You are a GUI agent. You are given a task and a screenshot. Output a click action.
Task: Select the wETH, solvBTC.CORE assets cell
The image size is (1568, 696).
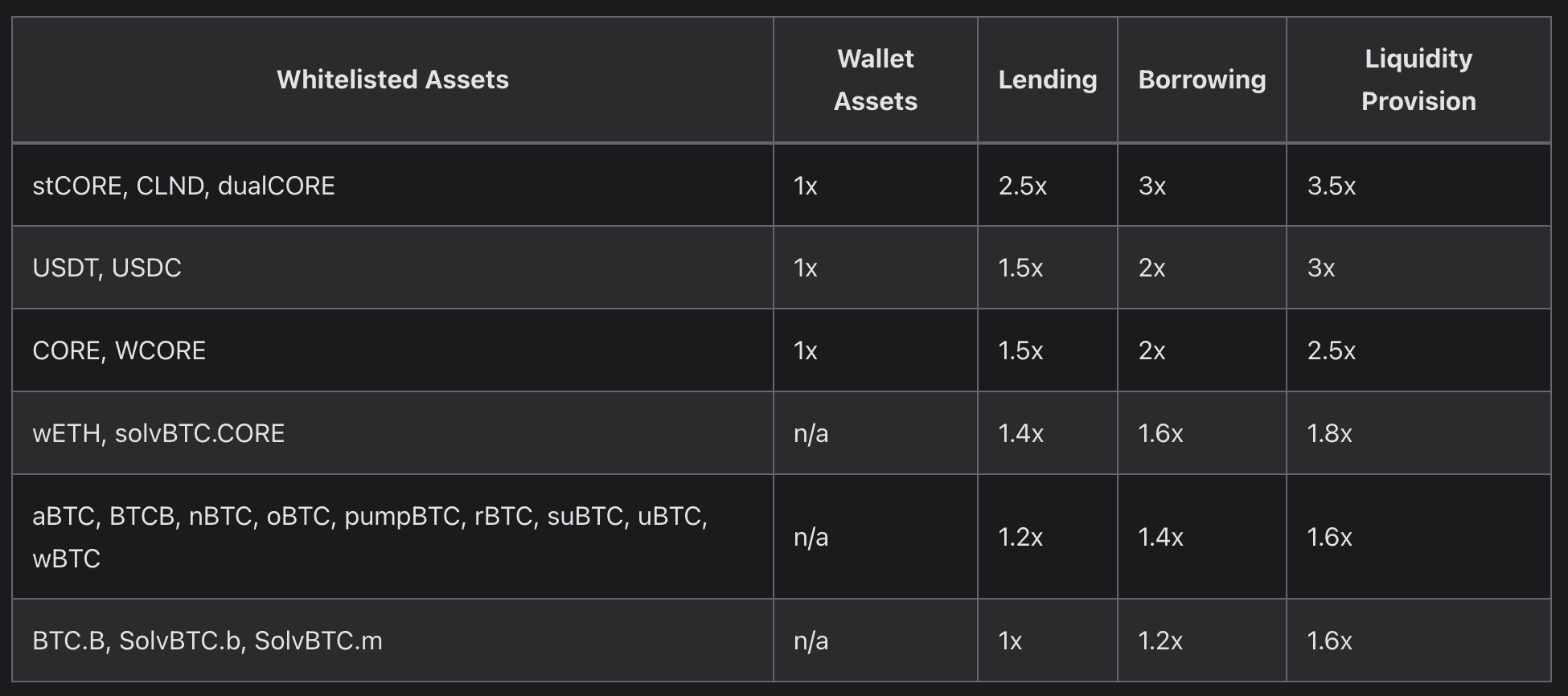(158, 433)
